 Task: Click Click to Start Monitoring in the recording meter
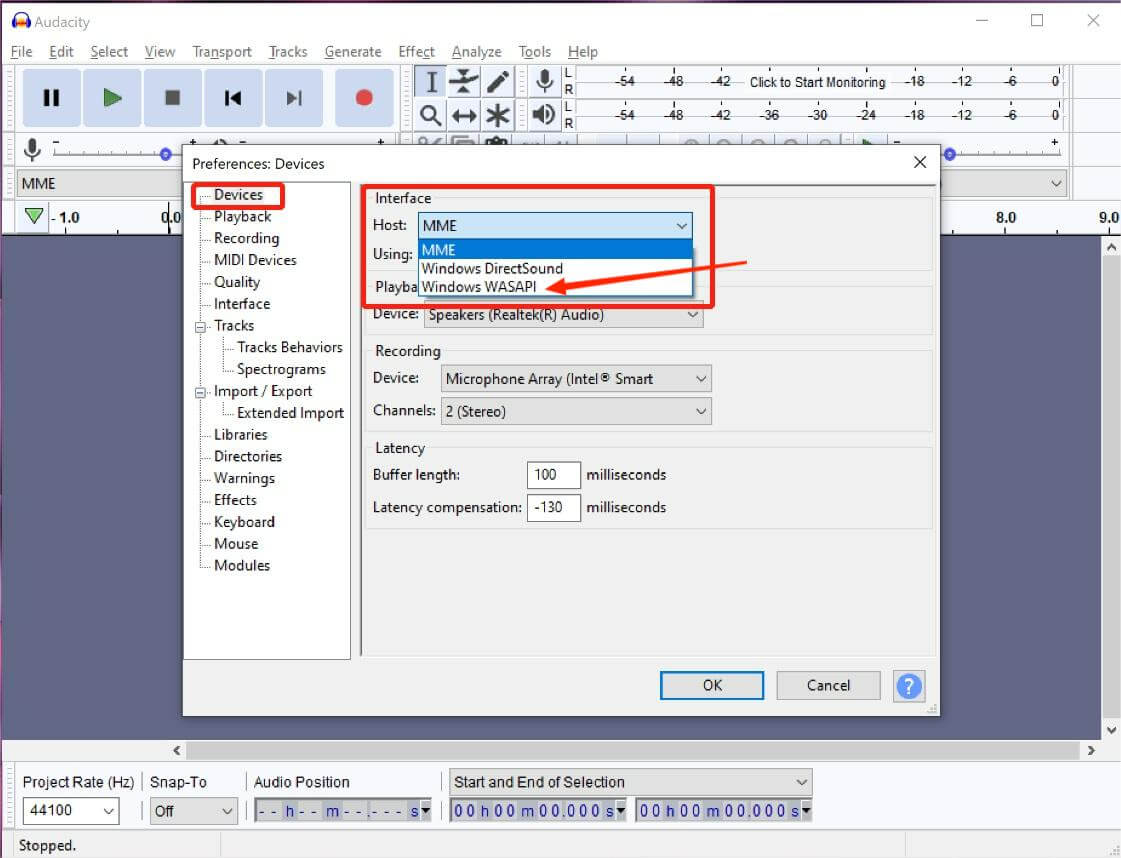[x=817, y=82]
